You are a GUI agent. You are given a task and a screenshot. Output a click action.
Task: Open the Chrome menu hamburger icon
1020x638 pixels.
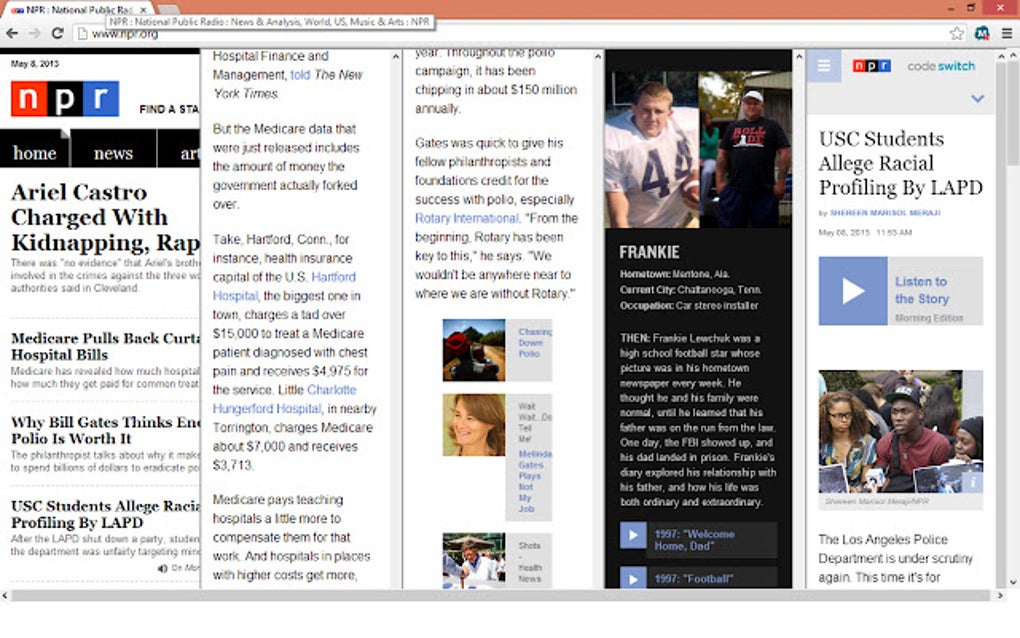[x=1008, y=32]
